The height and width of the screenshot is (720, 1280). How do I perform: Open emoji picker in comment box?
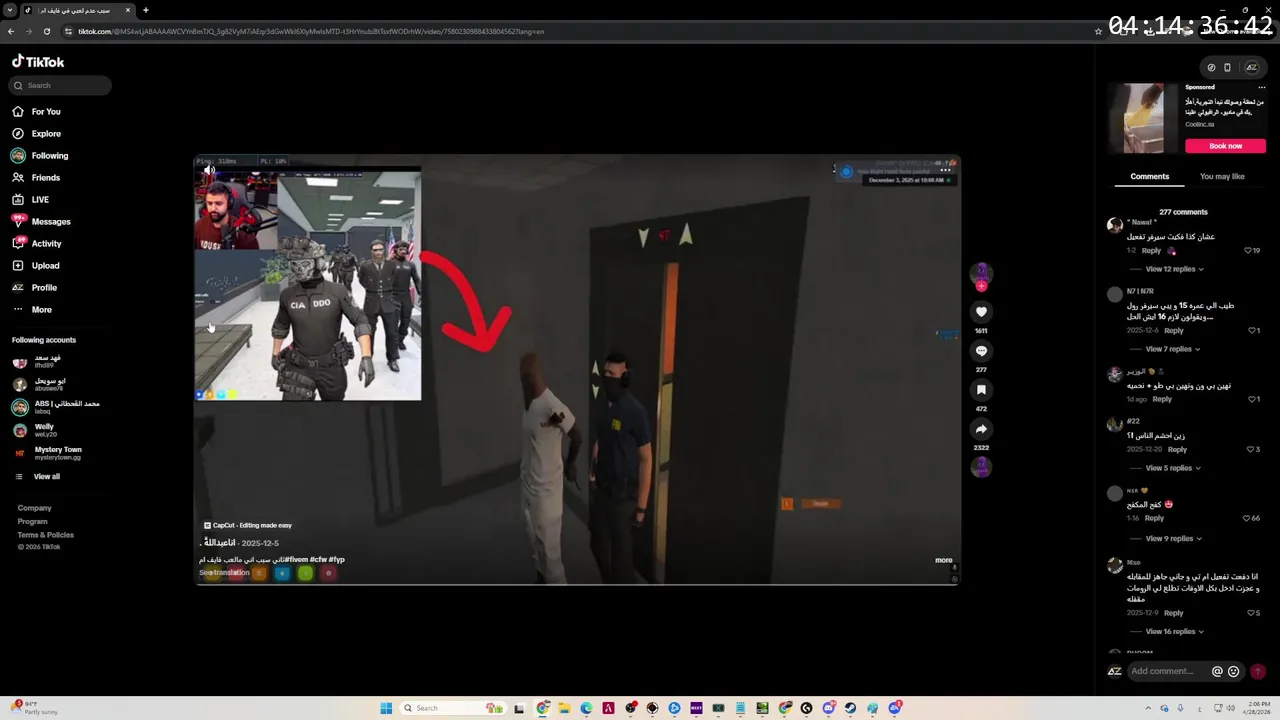tap(1233, 672)
